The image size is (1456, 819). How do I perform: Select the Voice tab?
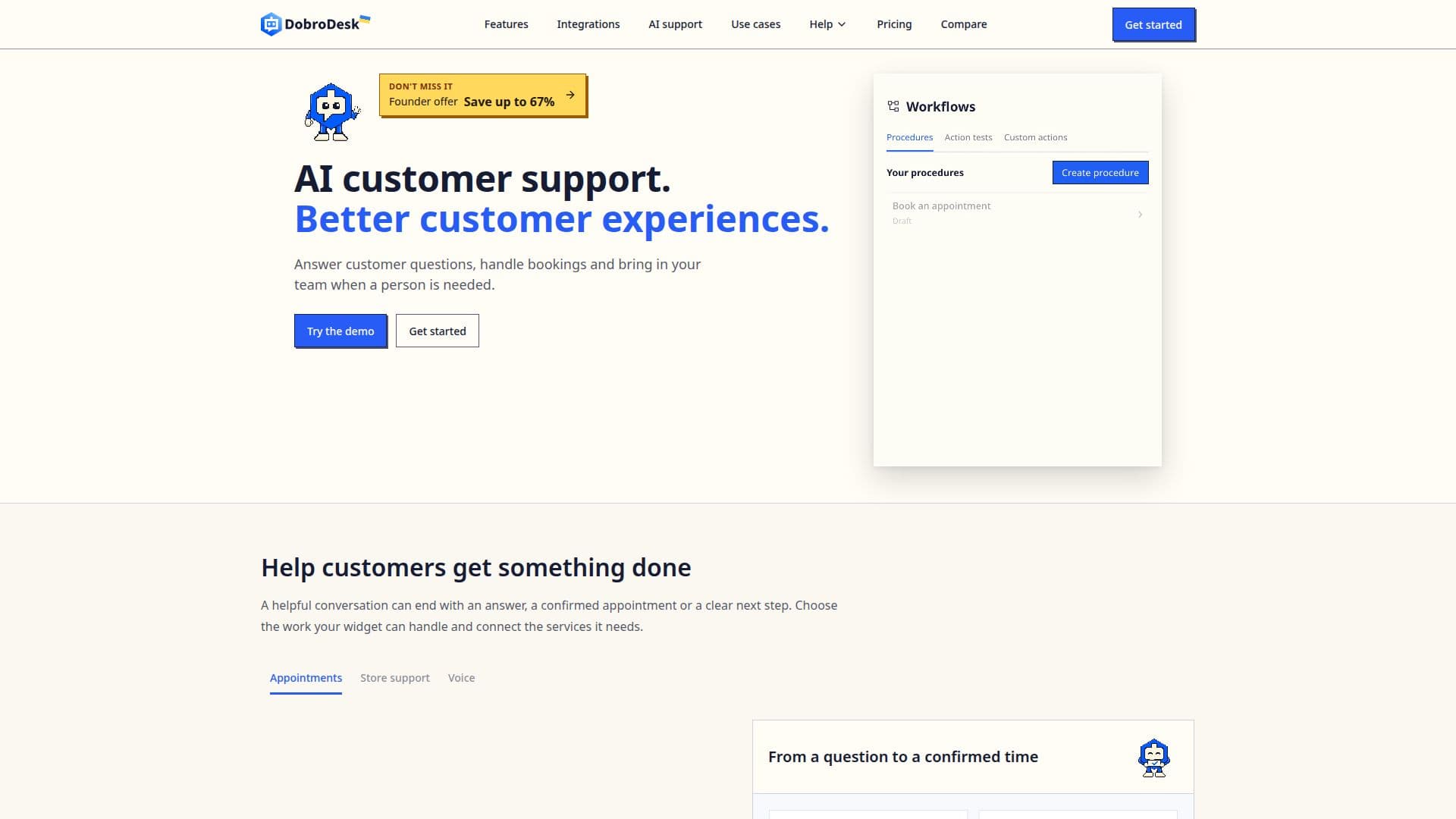(x=461, y=678)
